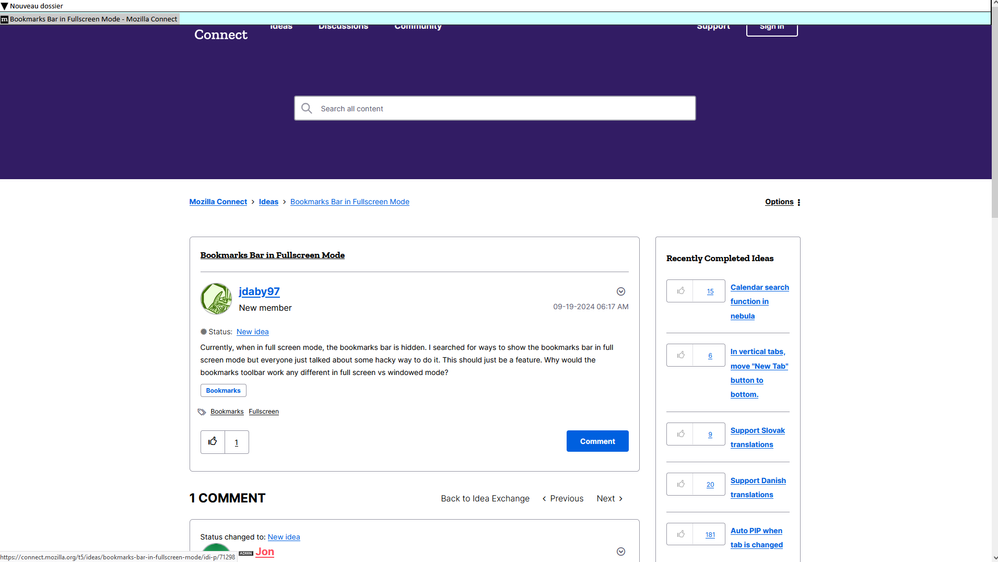Open the Fullscreen tag link
This screenshot has width=998, height=562.
click(264, 412)
